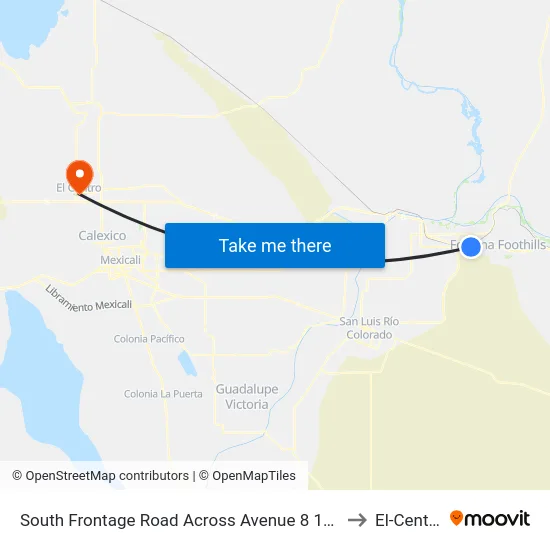Select the El-Cent… destination text
Image resolution: width=550 pixels, height=550 pixels.
(407, 520)
